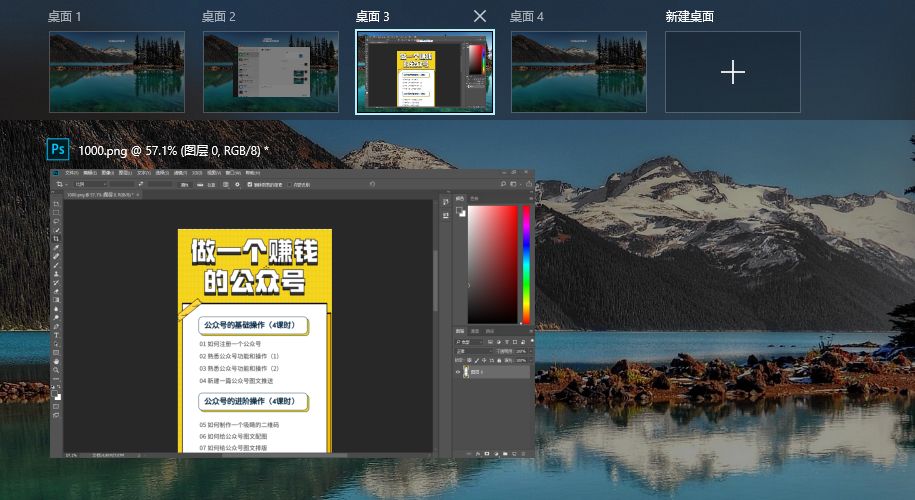
Task: Select the Rectangular Marquee tool in Photoshop
Action: 56,213
